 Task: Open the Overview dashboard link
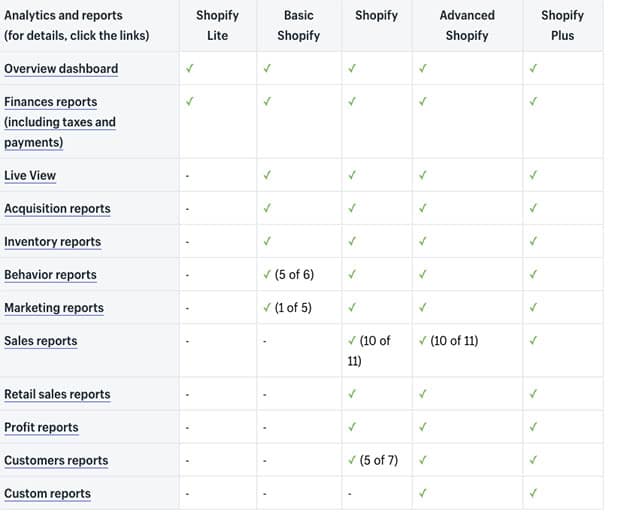pyautogui.click(x=61, y=69)
